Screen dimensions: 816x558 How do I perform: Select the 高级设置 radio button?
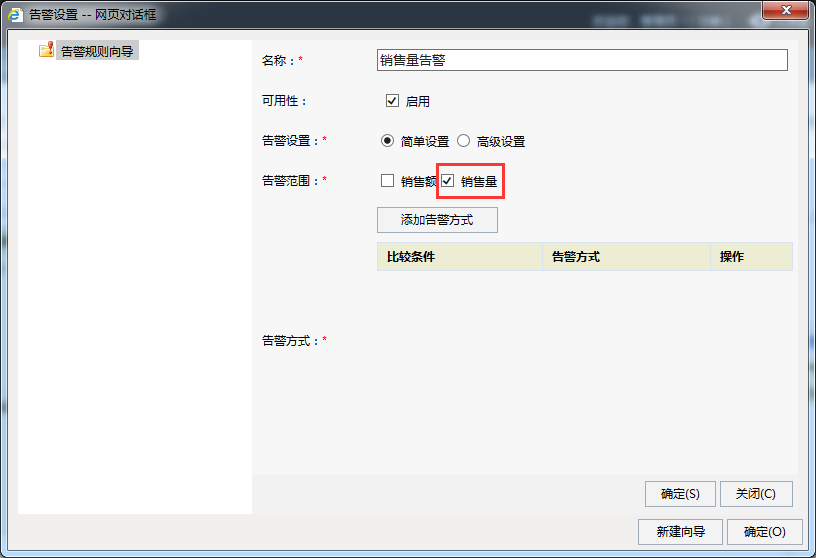tap(463, 141)
